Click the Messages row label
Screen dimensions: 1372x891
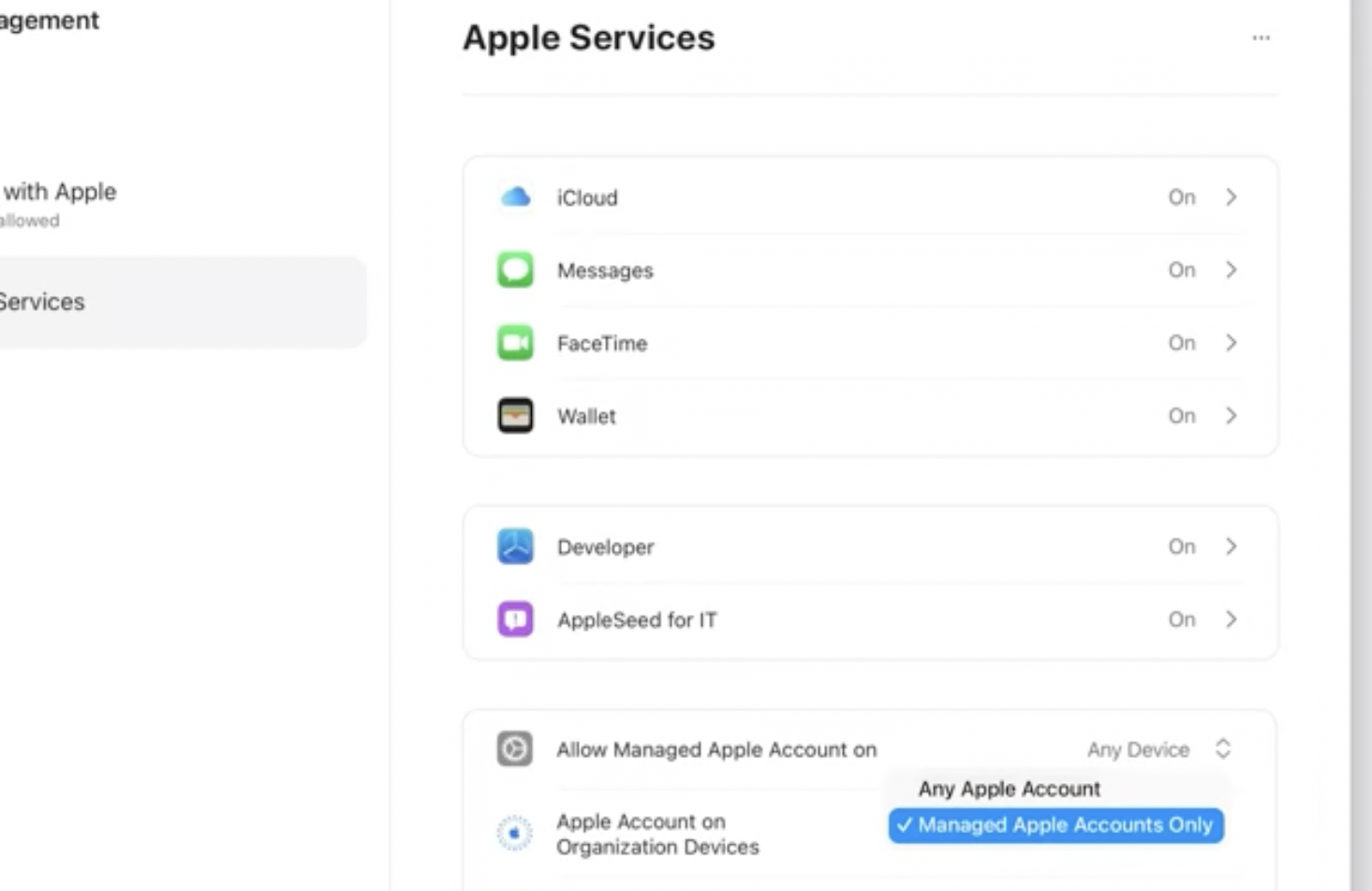coord(605,271)
